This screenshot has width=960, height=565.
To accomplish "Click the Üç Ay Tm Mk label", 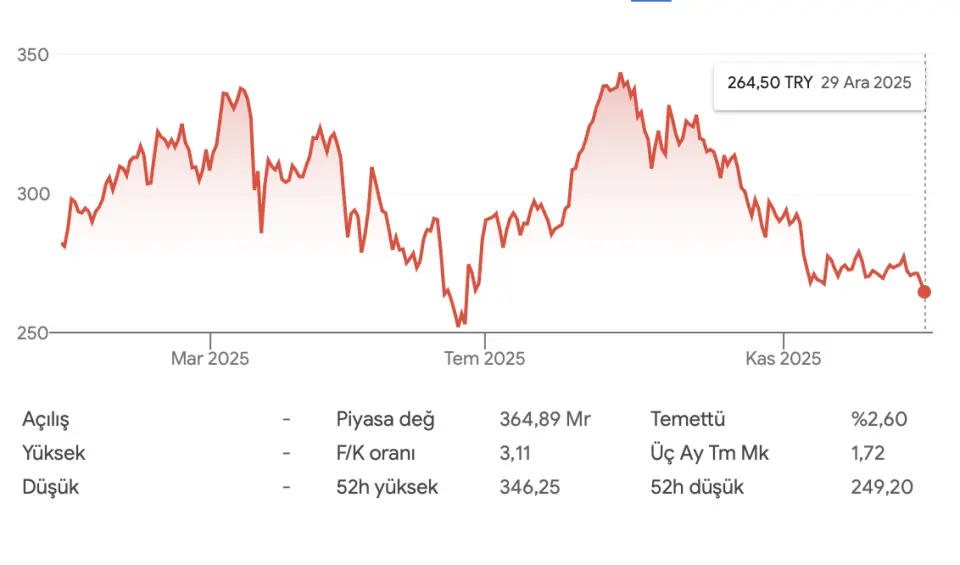I will point(709,453).
